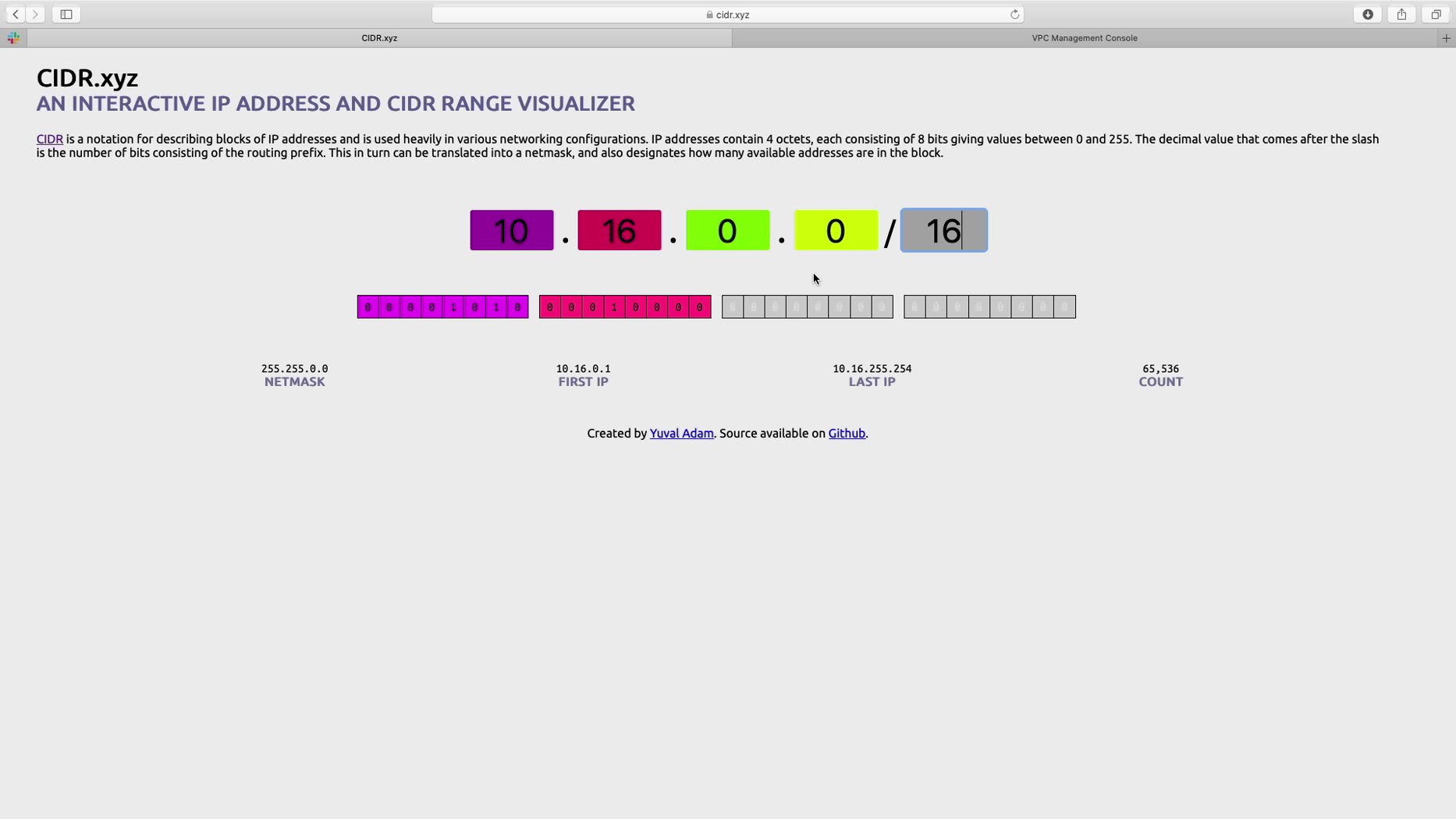The height and width of the screenshot is (819, 1456).
Task: Reload the cidr.xyz page
Action: click(1014, 14)
